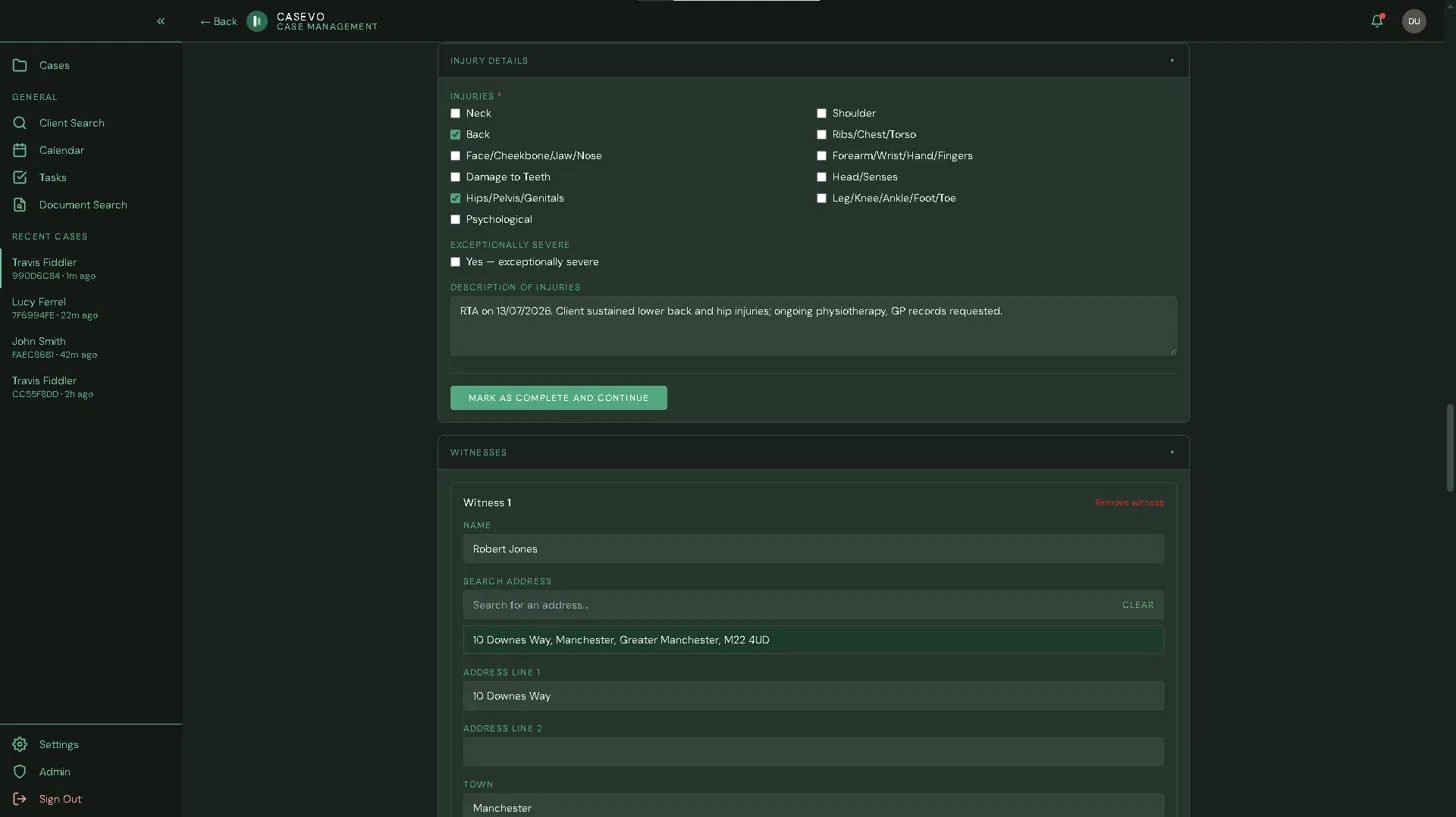Viewport: 1456px width, 817px height.
Task: Open Document Search via its file icon
Action: pyautogui.click(x=20, y=205)
